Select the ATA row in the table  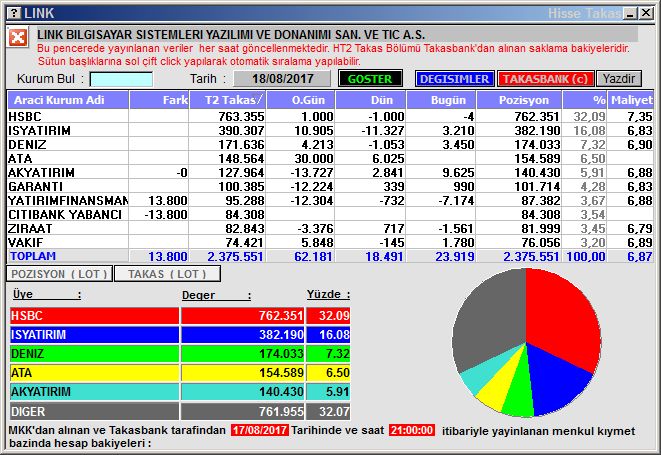[x=330, y=158]
